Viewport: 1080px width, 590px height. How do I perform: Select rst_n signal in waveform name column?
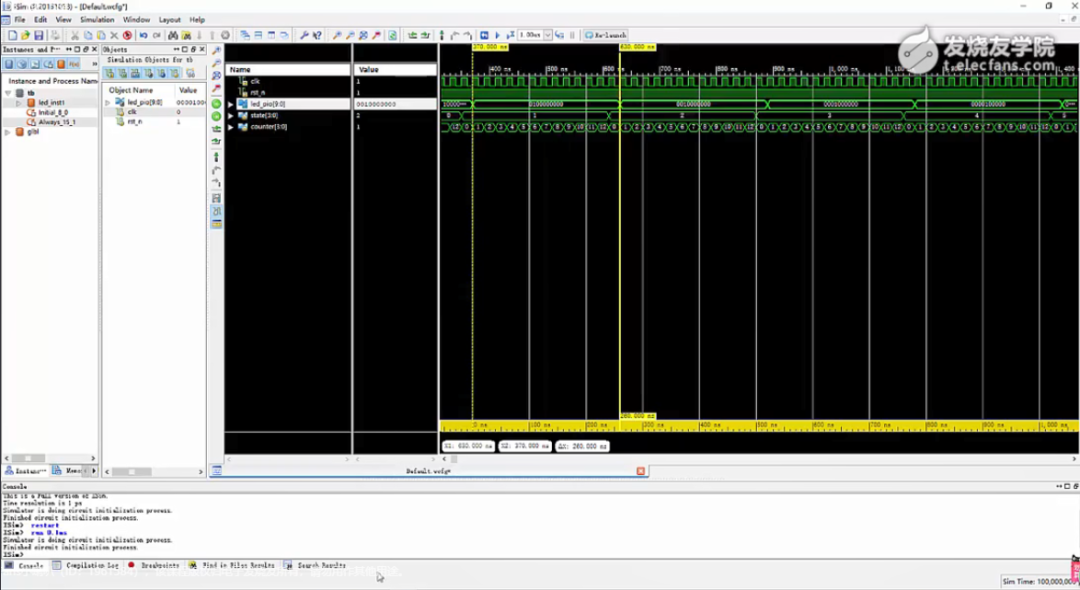(258, 92)
